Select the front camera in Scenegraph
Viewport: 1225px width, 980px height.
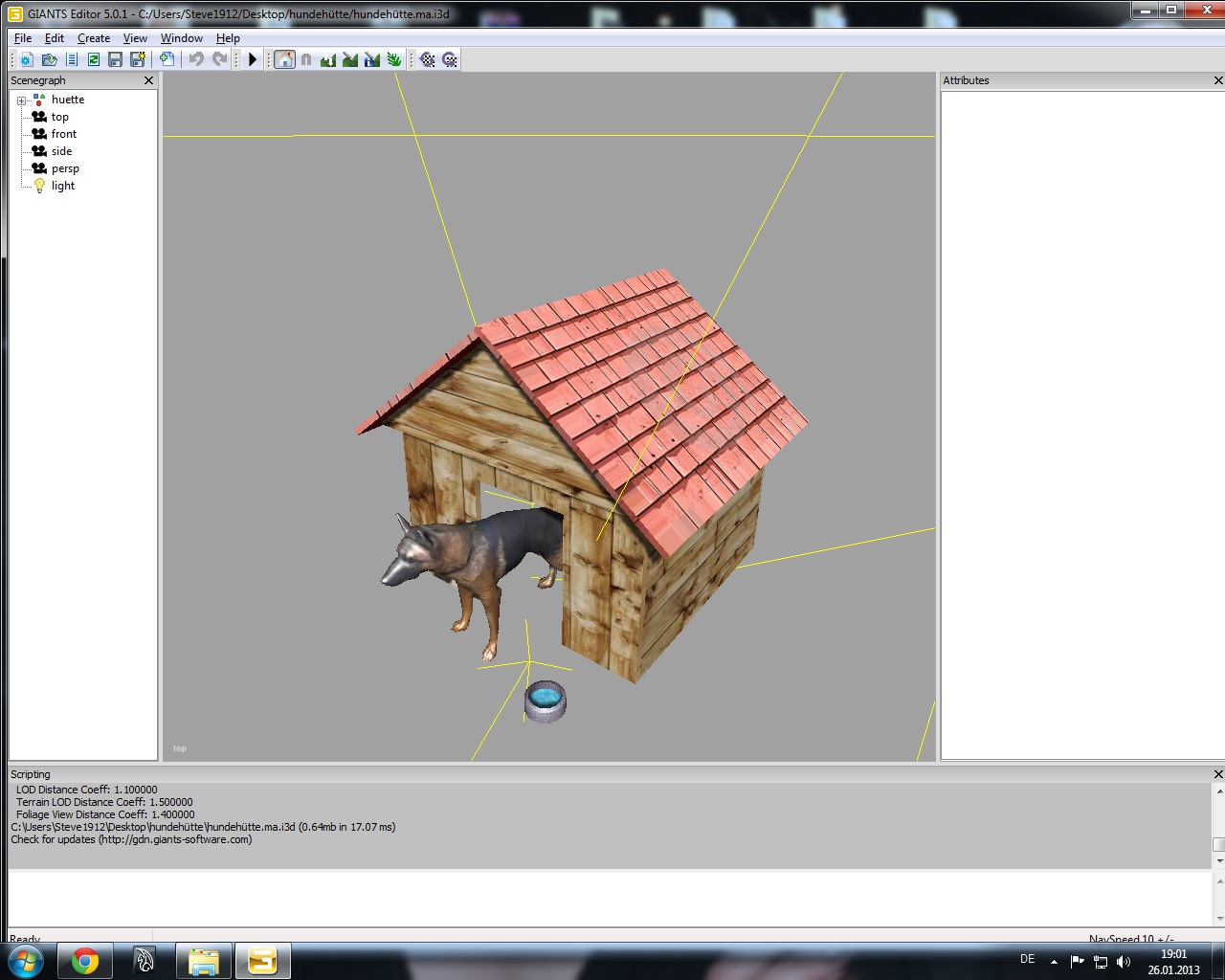63,134
